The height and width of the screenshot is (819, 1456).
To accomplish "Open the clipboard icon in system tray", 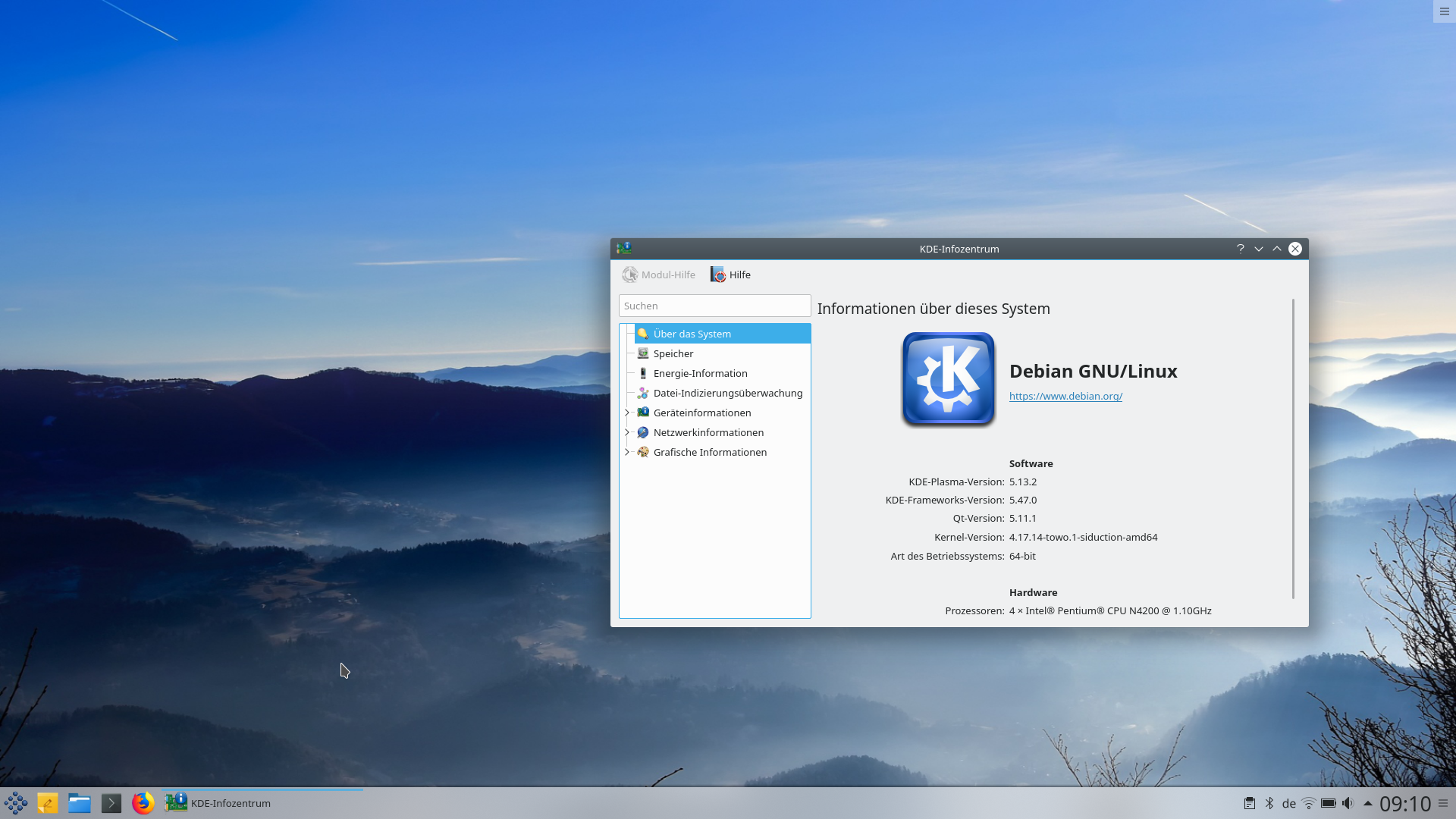I will (1250, 802).
